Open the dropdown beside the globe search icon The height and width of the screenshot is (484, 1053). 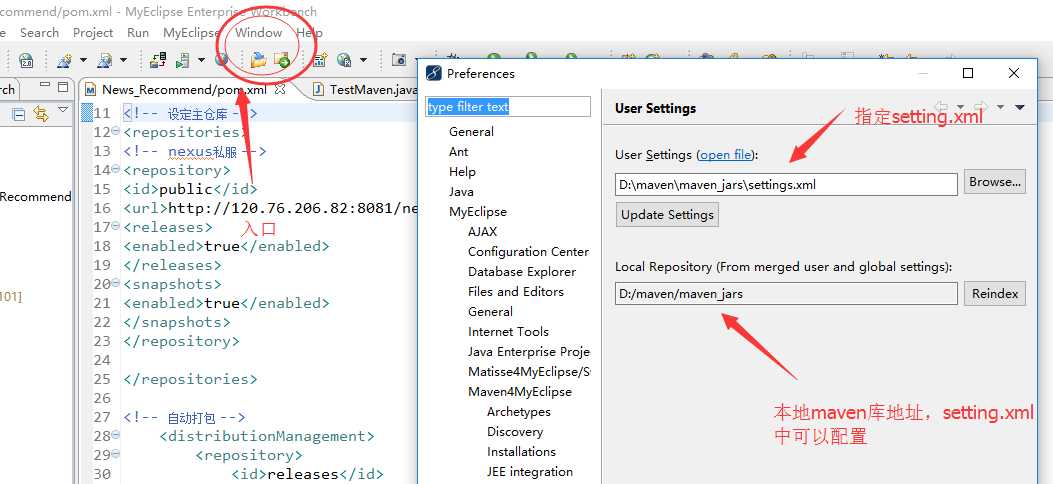pos(363,60)
